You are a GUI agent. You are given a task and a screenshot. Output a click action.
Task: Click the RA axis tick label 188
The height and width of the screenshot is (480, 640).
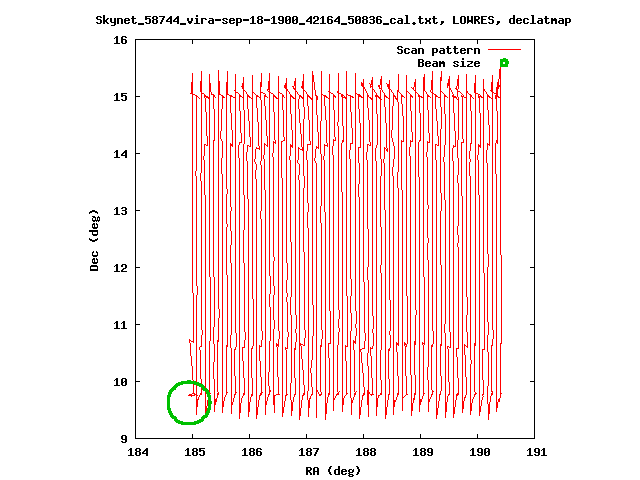366,452
